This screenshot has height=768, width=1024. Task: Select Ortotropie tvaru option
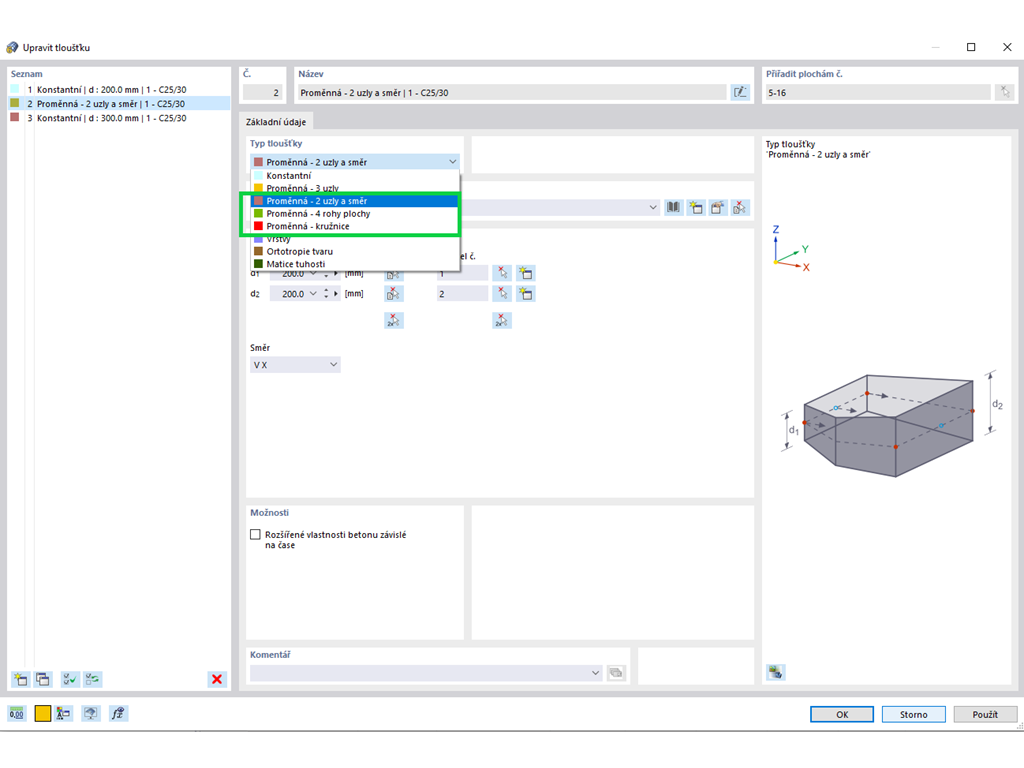355,251
